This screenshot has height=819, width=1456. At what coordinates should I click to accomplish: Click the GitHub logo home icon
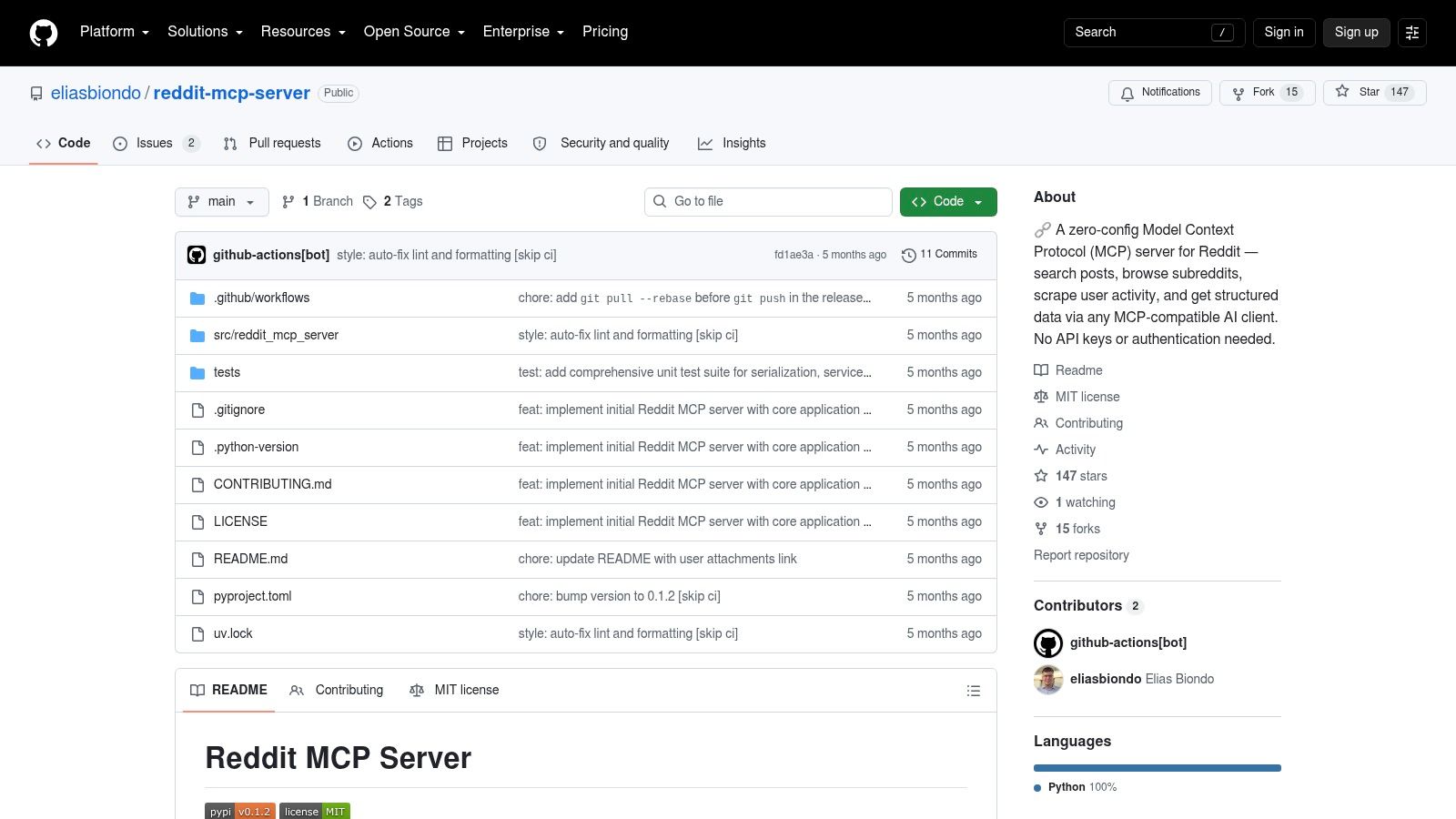[44, 33]
